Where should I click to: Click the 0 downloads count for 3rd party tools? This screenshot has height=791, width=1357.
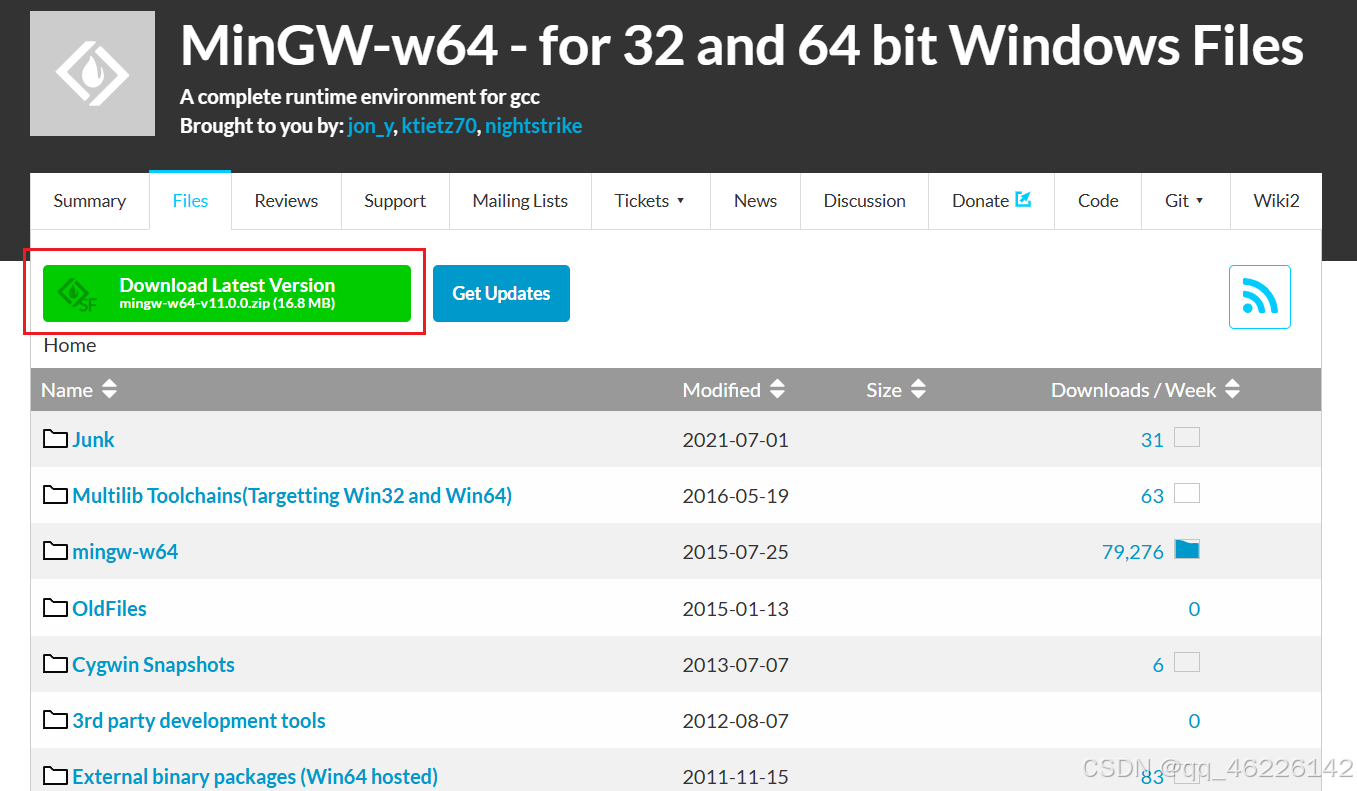click(x=1194, y=721)
